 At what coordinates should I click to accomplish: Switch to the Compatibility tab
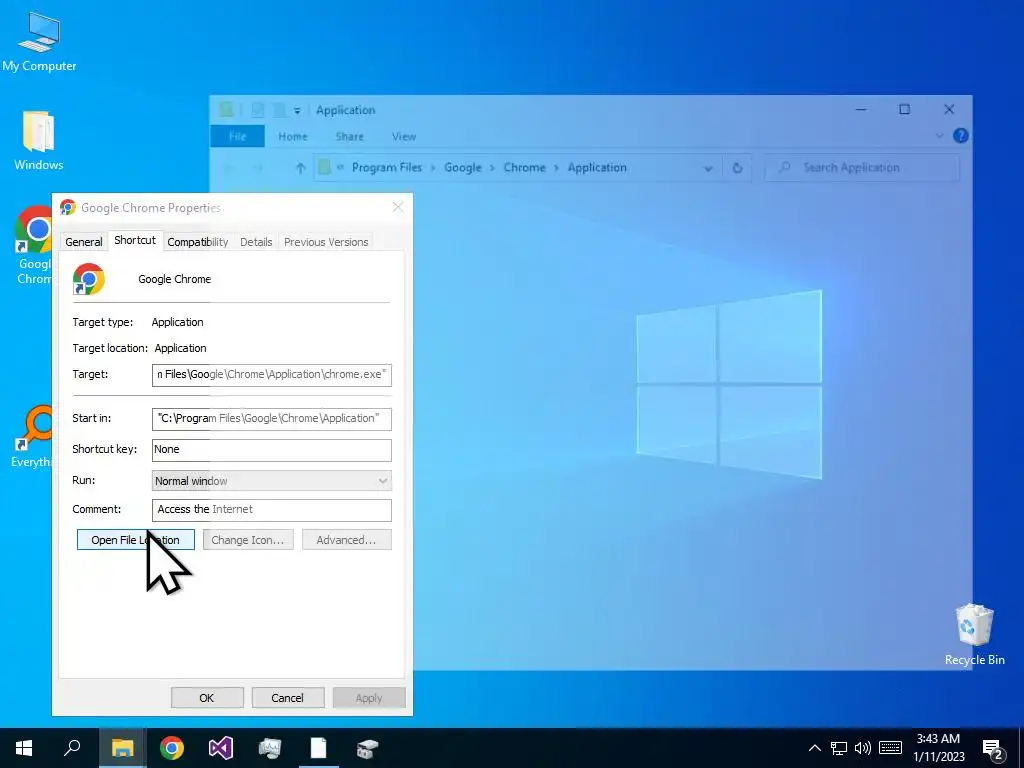coord(197,242)
